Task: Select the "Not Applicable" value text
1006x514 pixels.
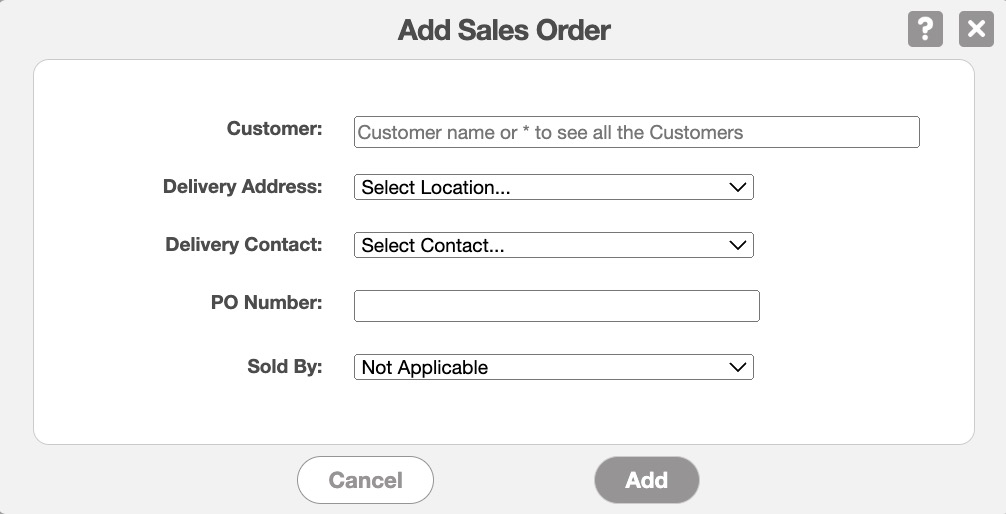Action: (425, 368)
